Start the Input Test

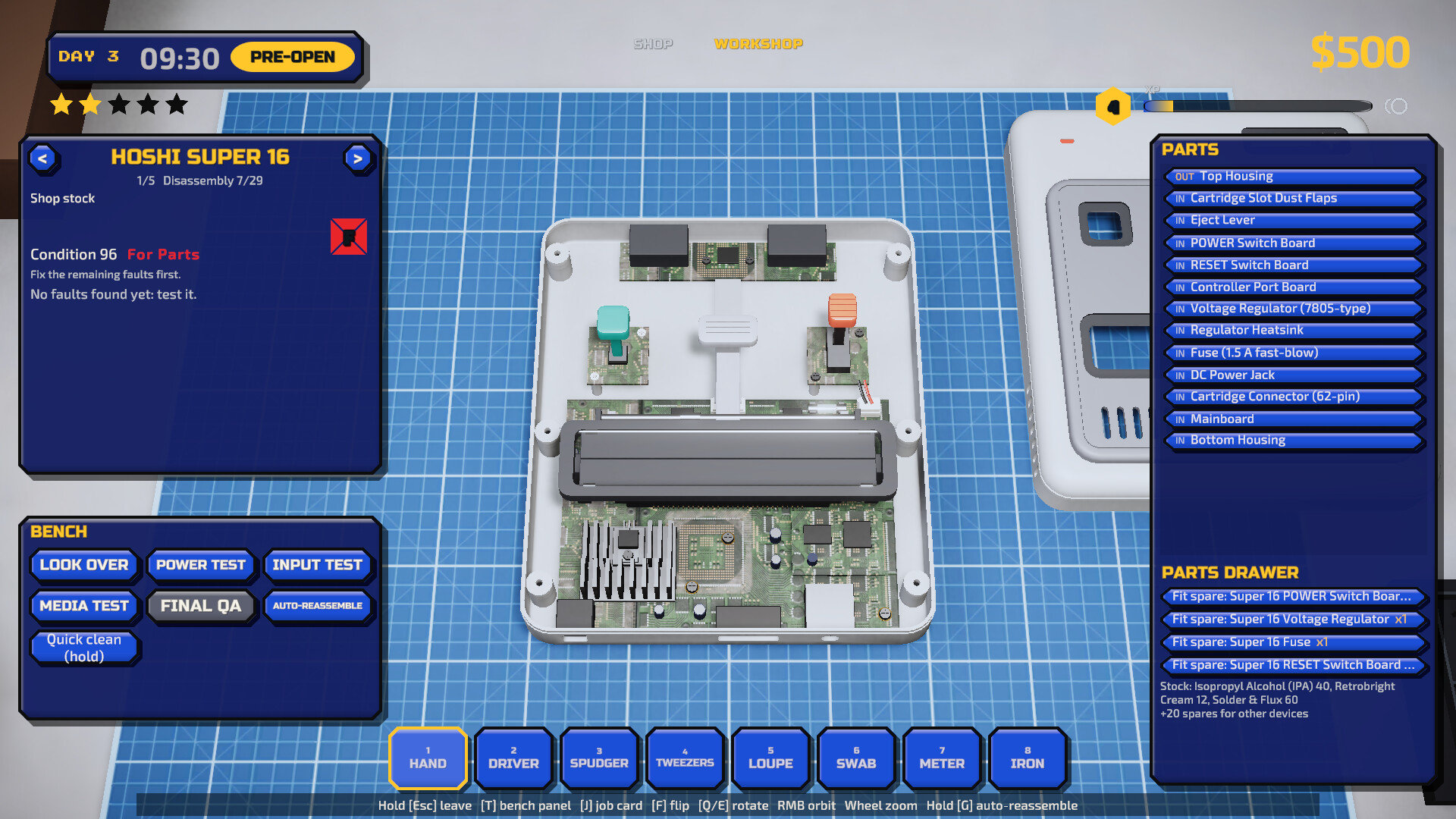(x=317, y=565)
